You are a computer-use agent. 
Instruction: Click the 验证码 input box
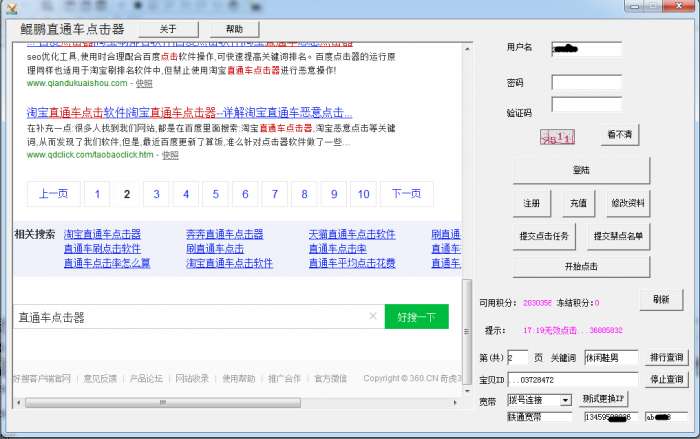pos(587,105)
